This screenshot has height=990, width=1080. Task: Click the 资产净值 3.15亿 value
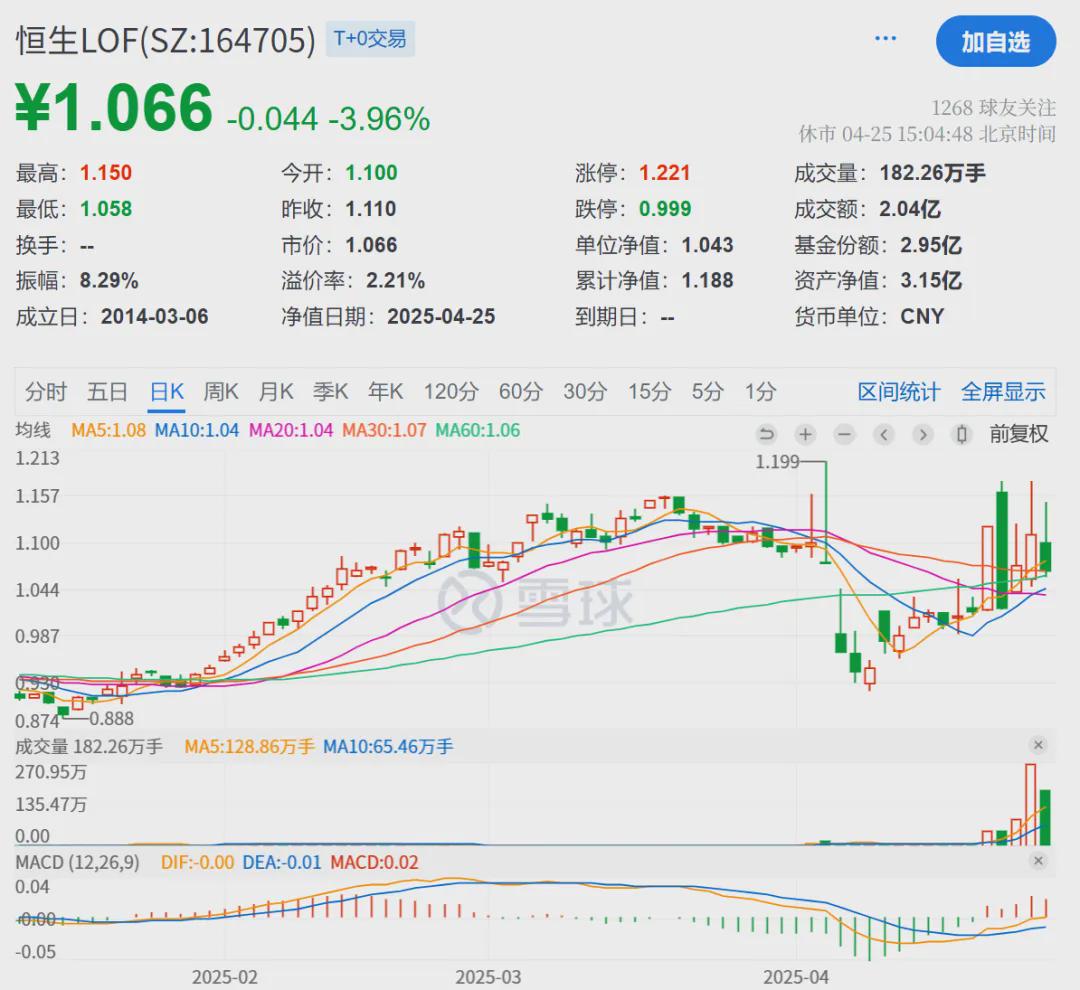931,280
